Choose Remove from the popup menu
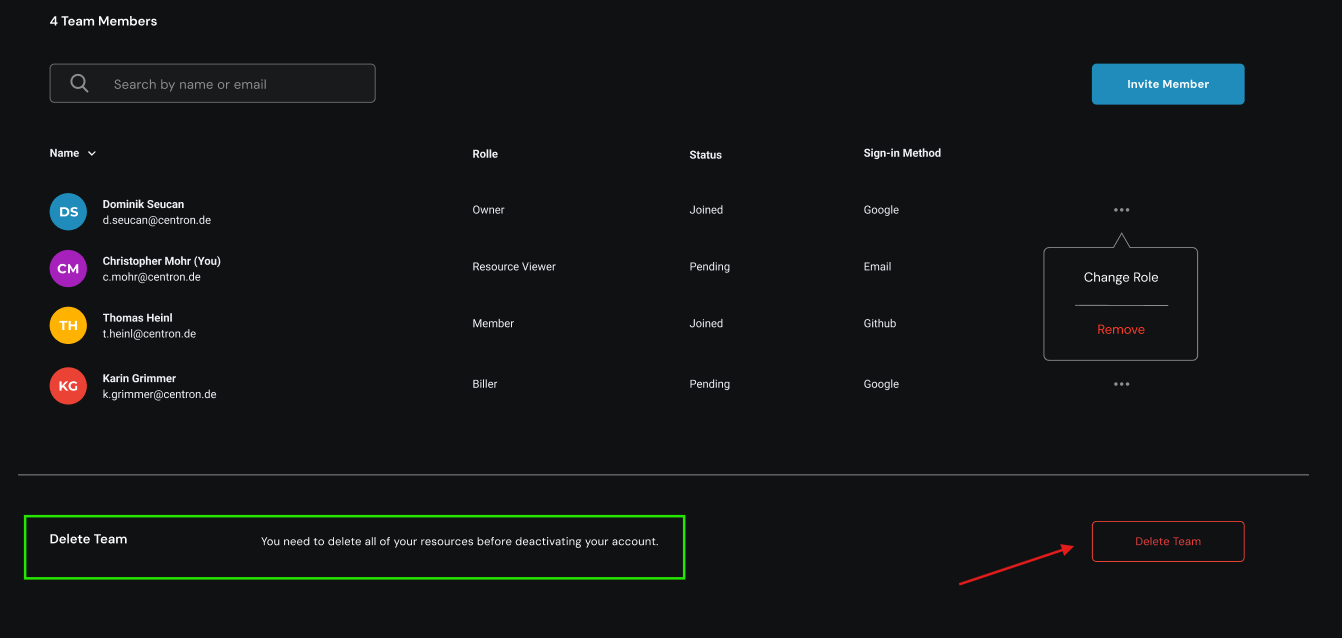Viewport: 1342px width, 638px height. (1120, 330)
